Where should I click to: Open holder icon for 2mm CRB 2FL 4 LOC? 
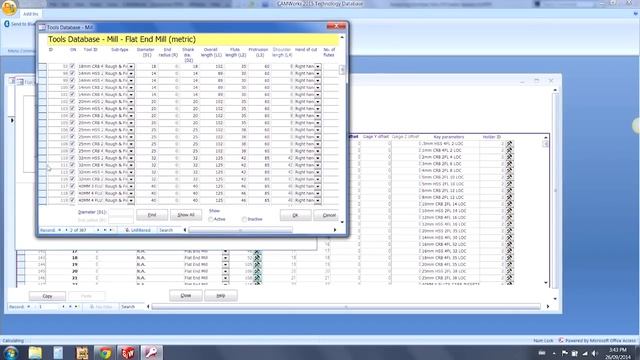[x=509, y=157]
